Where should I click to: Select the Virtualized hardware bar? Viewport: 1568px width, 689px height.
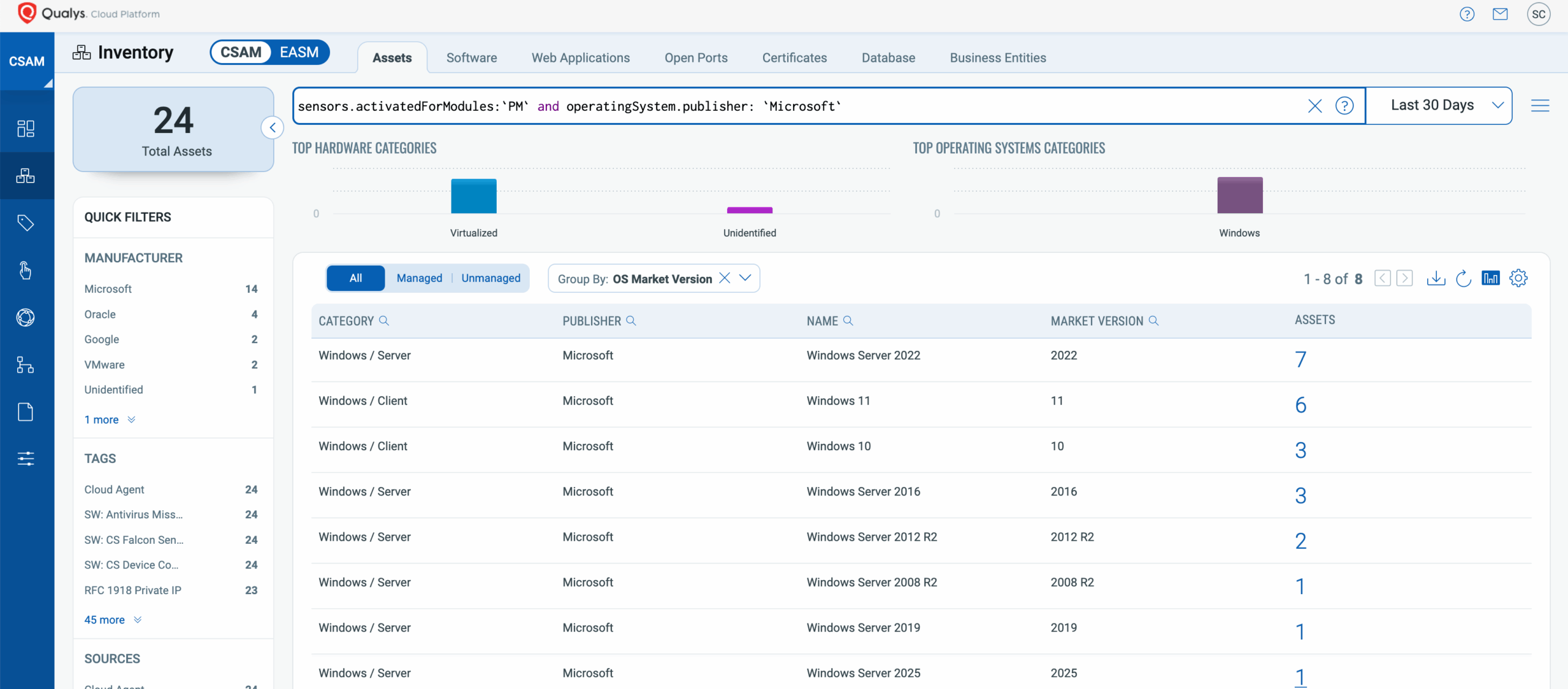pos(473,196)
